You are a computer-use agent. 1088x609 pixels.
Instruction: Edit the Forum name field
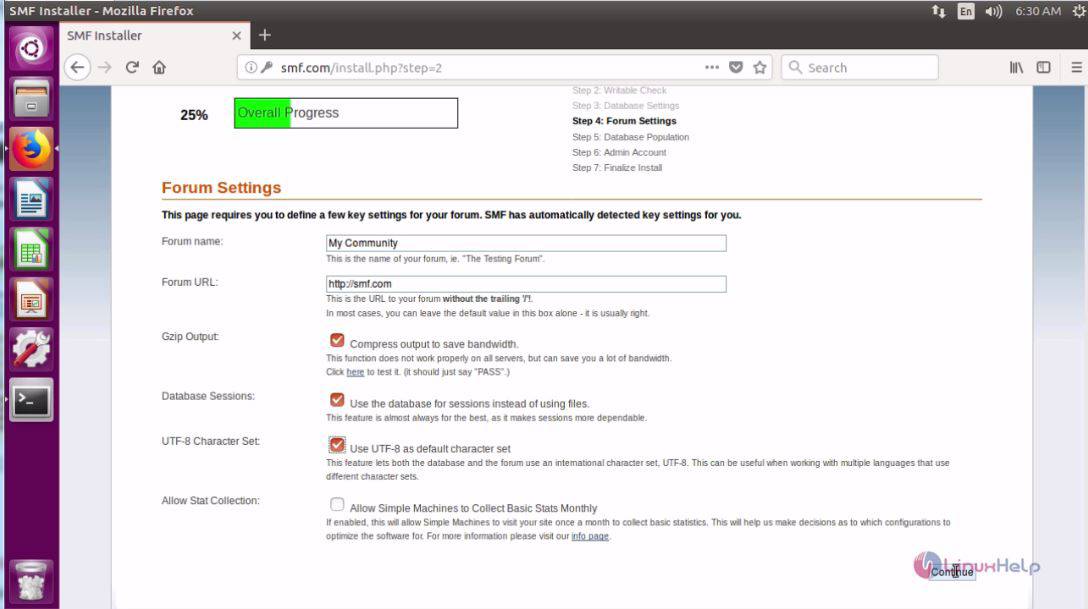point(526,243)
